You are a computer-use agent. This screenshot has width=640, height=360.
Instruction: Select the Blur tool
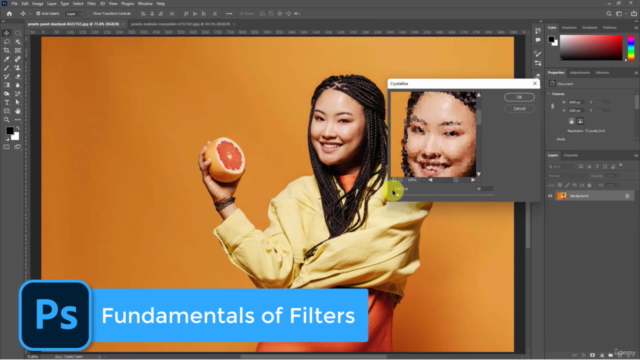coord(18,85)
